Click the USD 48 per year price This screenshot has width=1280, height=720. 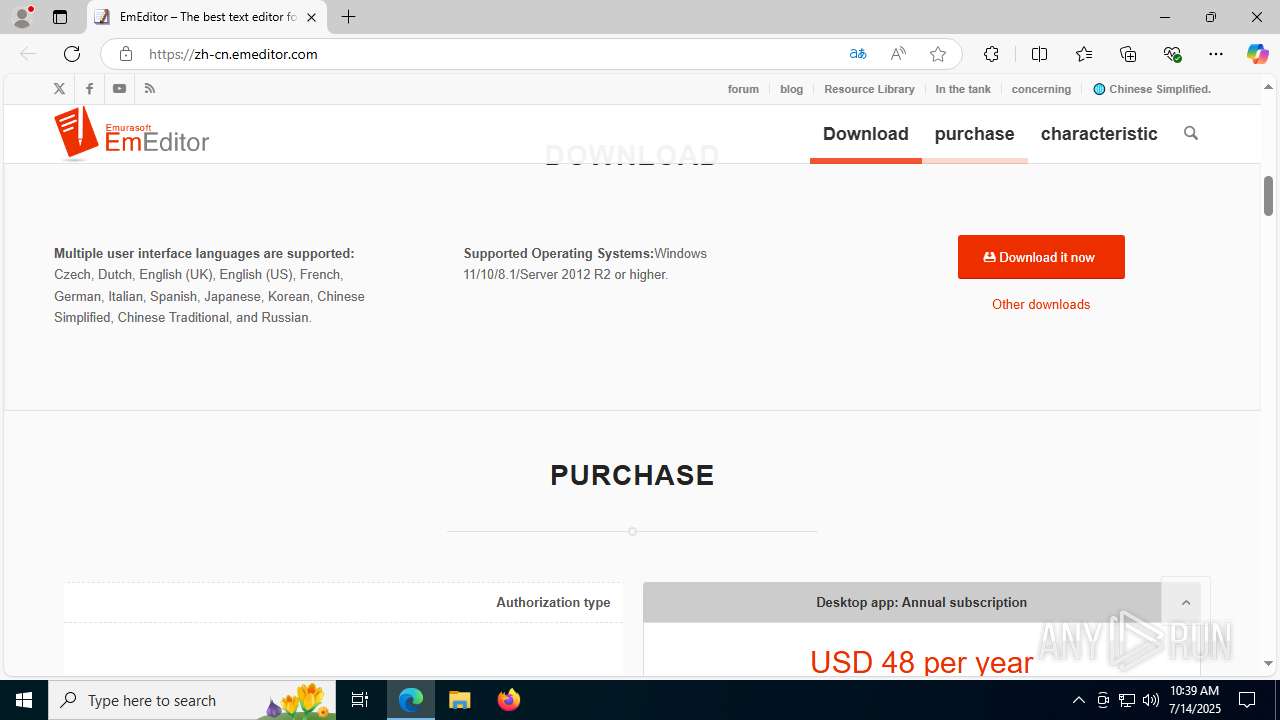[921, 661]
